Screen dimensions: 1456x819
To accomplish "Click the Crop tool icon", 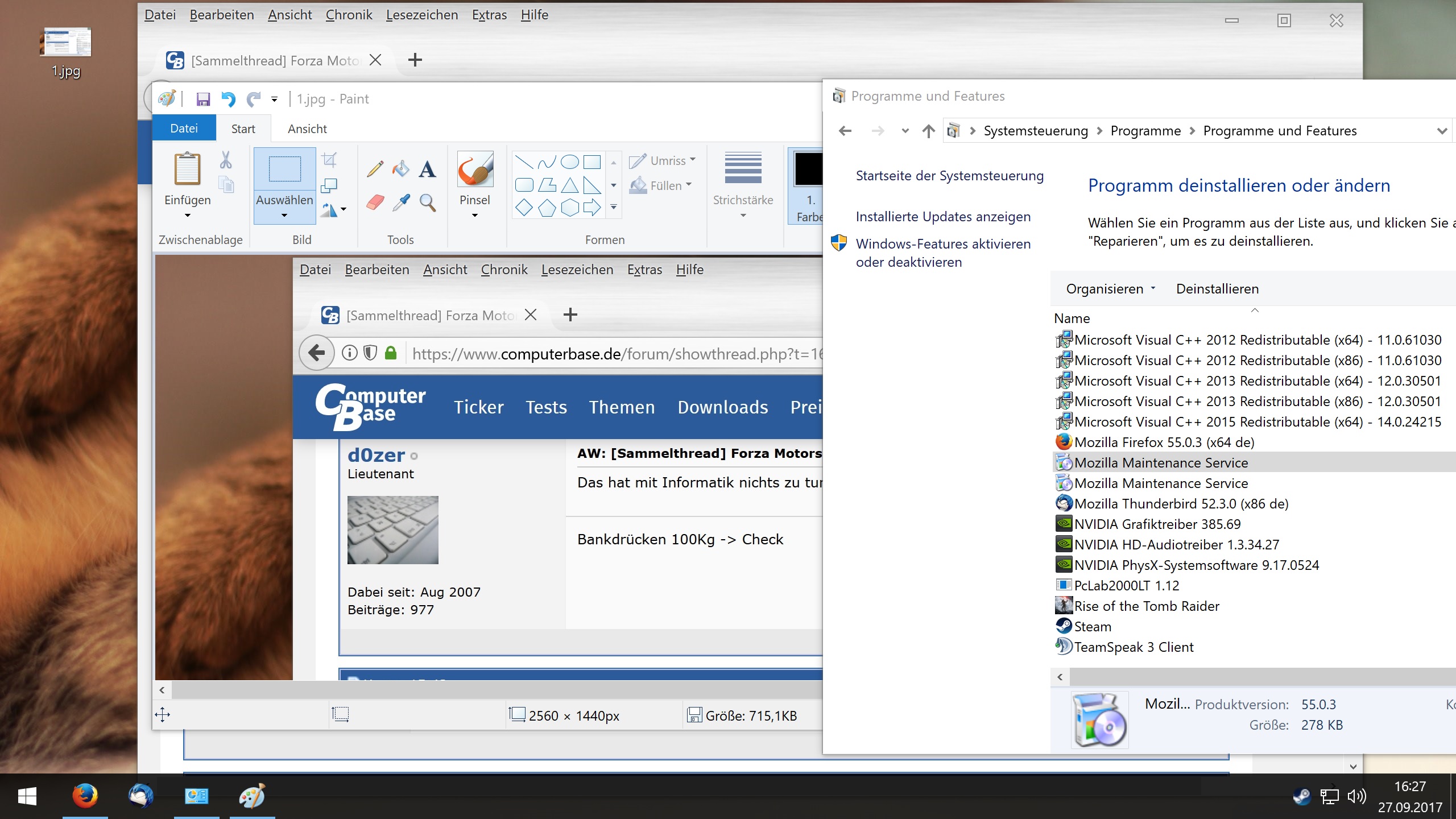I will 329,160.
